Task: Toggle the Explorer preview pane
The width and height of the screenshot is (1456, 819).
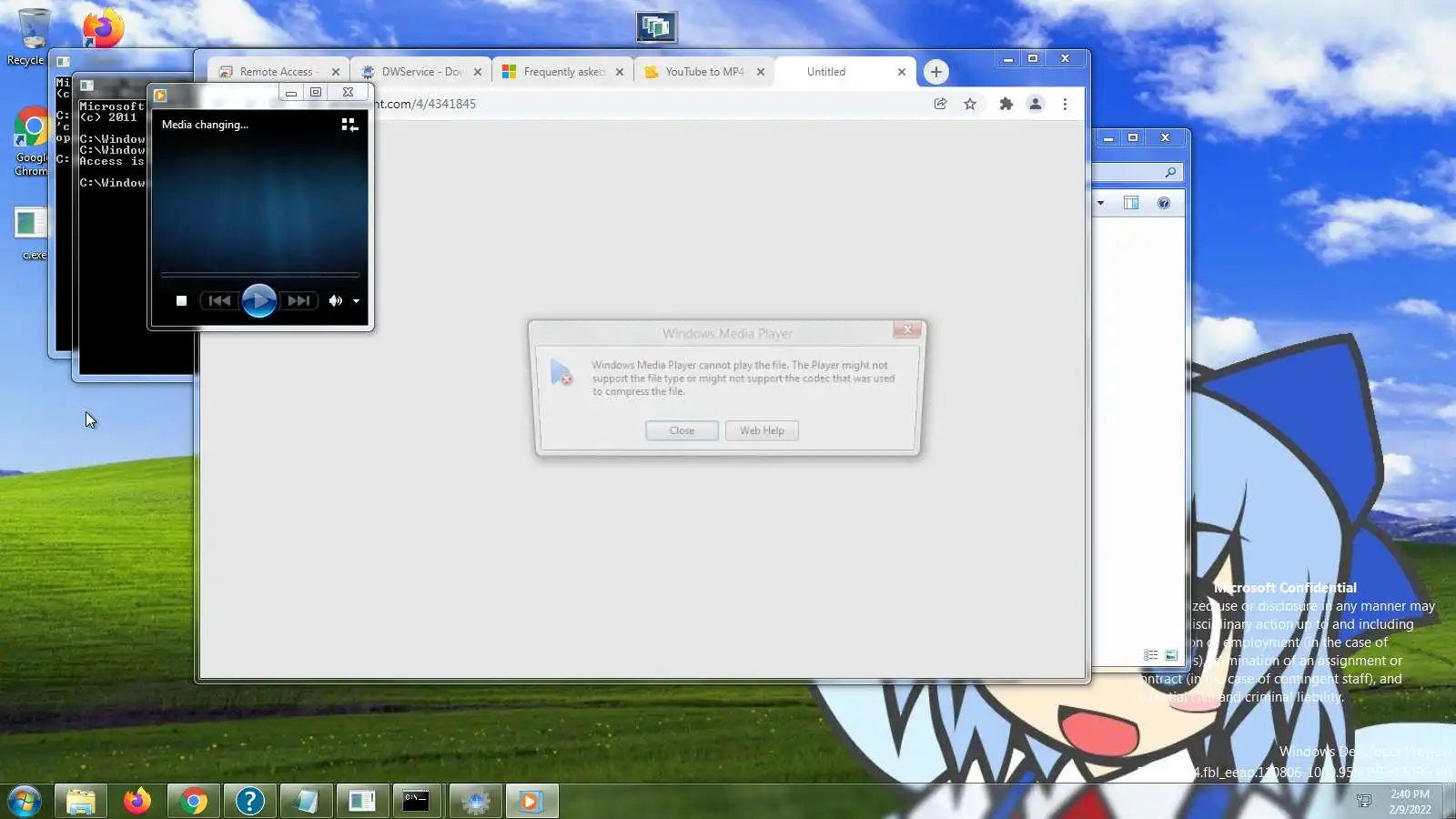Action: (1131, 203)
